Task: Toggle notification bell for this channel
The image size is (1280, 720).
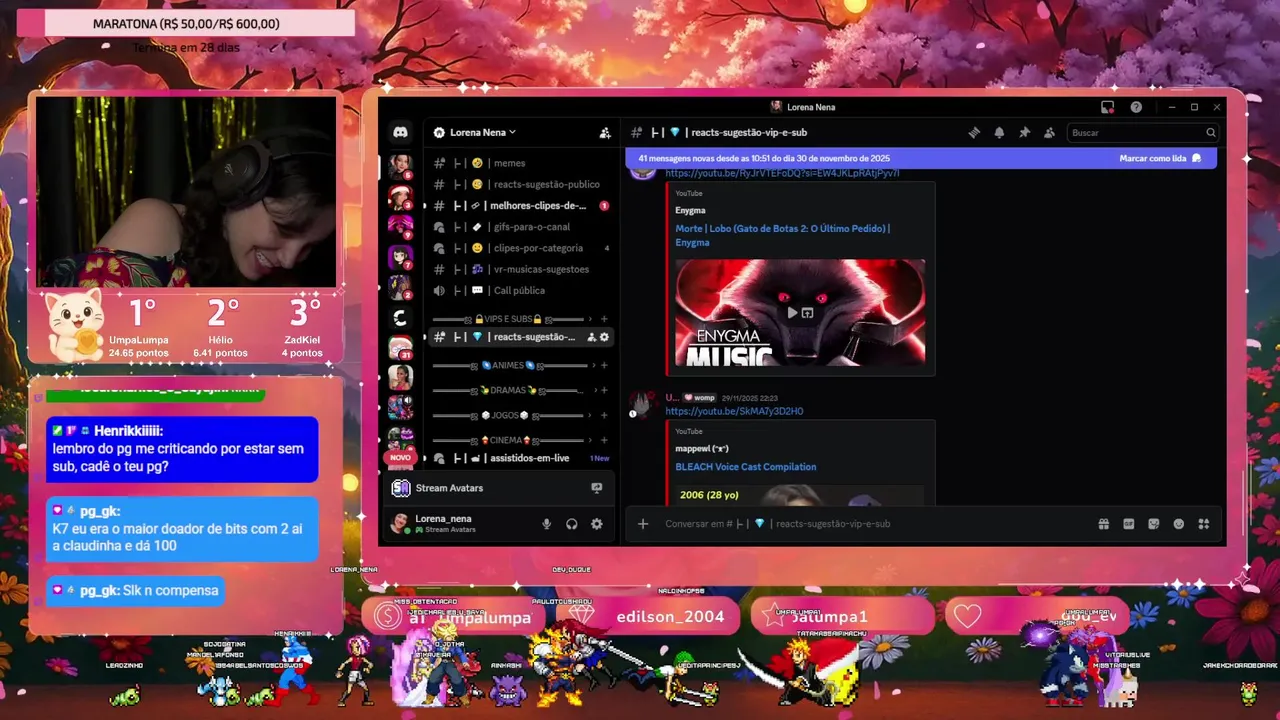Action: pos(999,132)
